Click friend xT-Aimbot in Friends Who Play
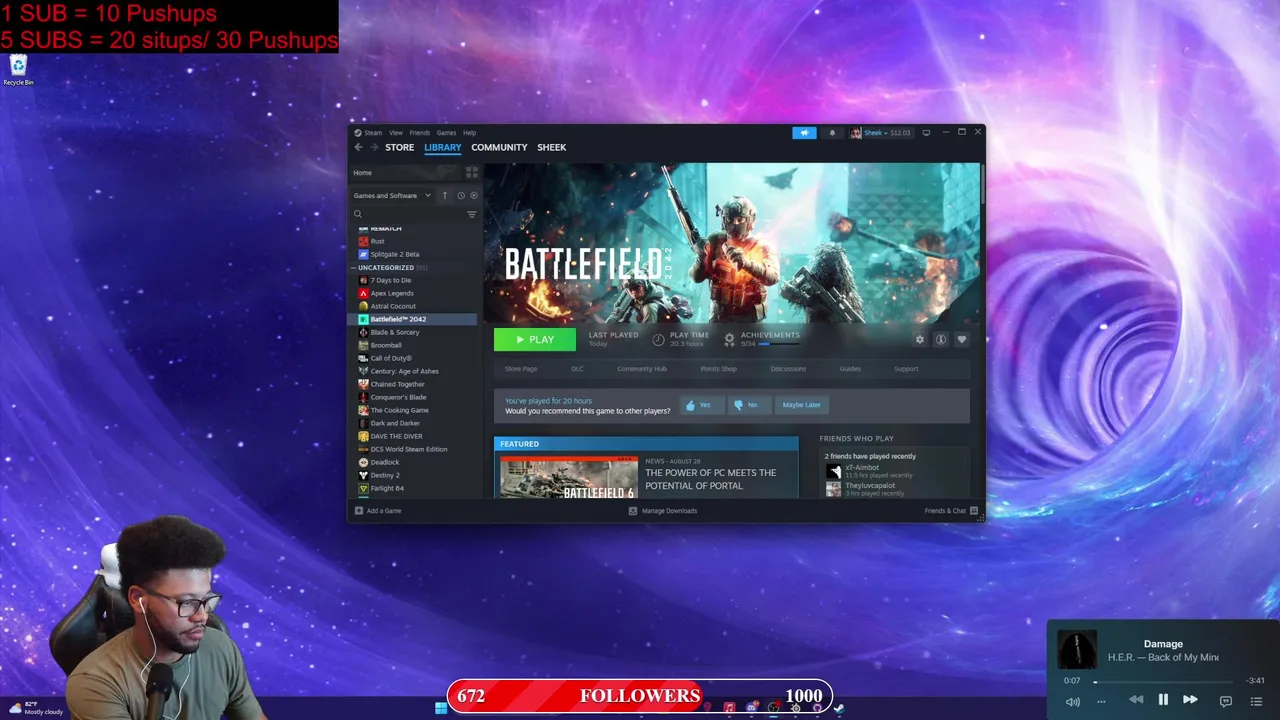The height and width of the screenshot is (720, 1280). coord(862,468)
